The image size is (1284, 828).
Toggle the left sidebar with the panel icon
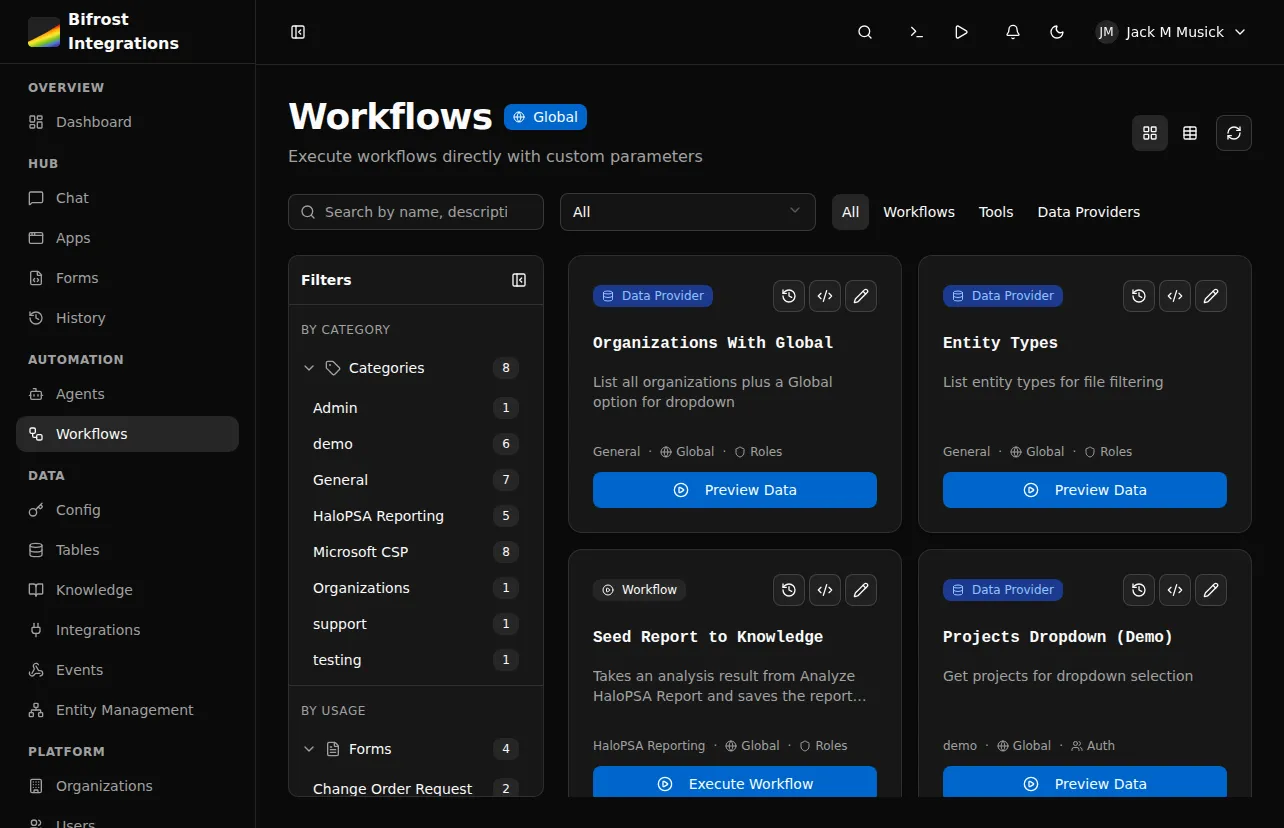pos(297,32)
